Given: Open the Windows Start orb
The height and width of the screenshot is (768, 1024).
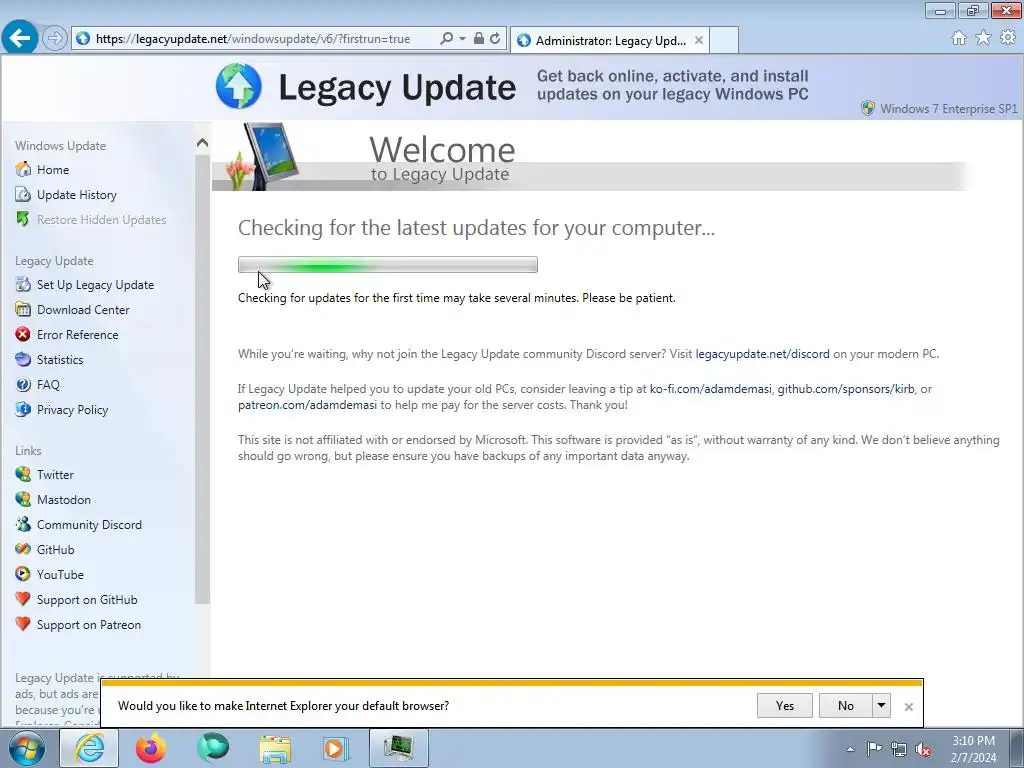Looking at the screenshot, I should click(27, 748).
